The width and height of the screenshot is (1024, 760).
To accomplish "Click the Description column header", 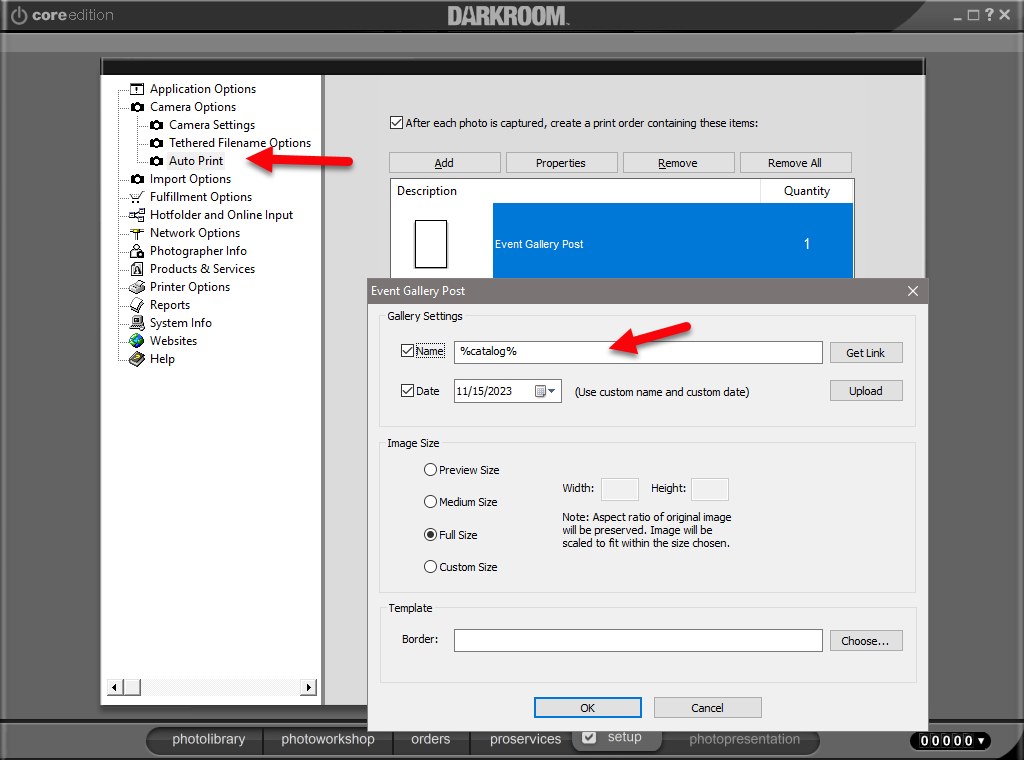I will (x=575, y=191).
